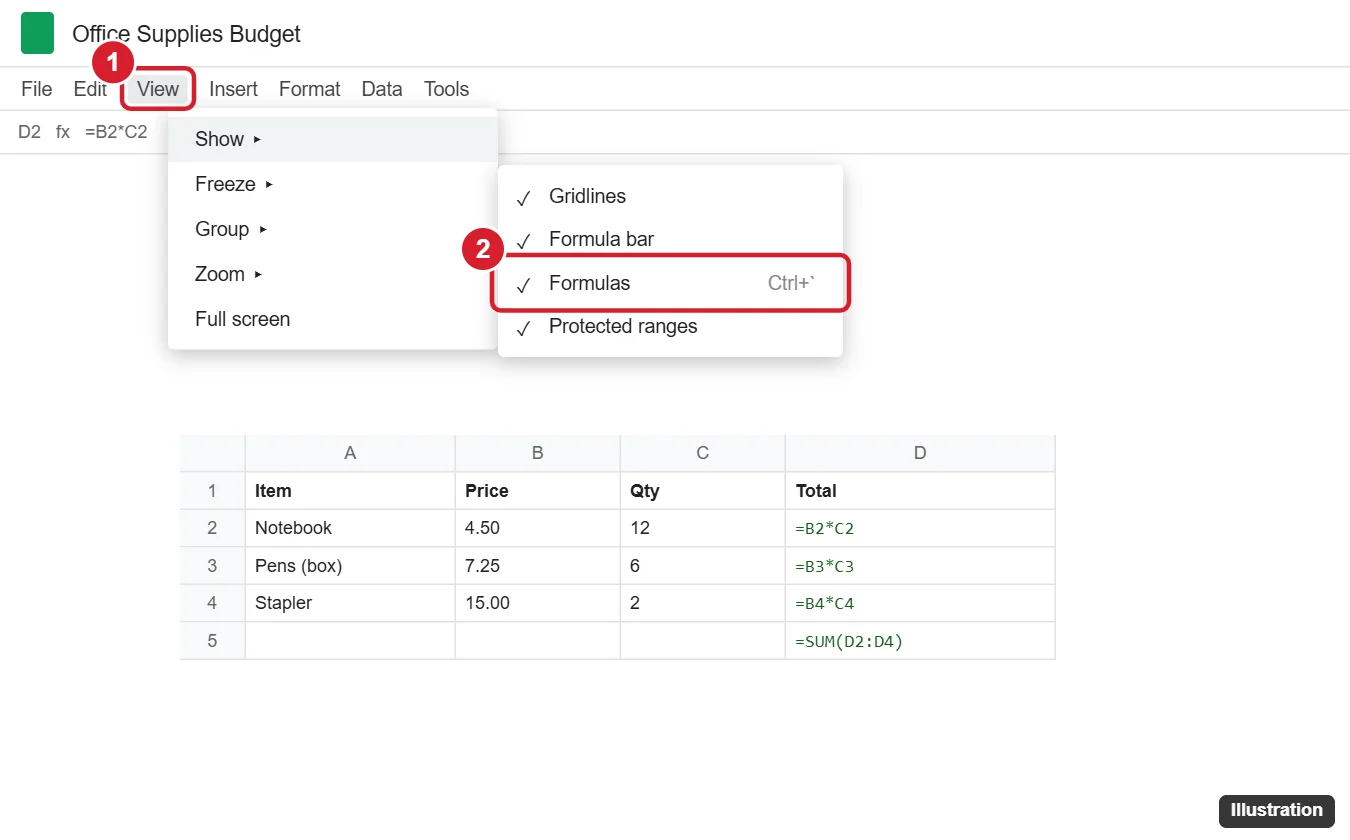
Task: Open the Insert menu
Action: point(233,89)
